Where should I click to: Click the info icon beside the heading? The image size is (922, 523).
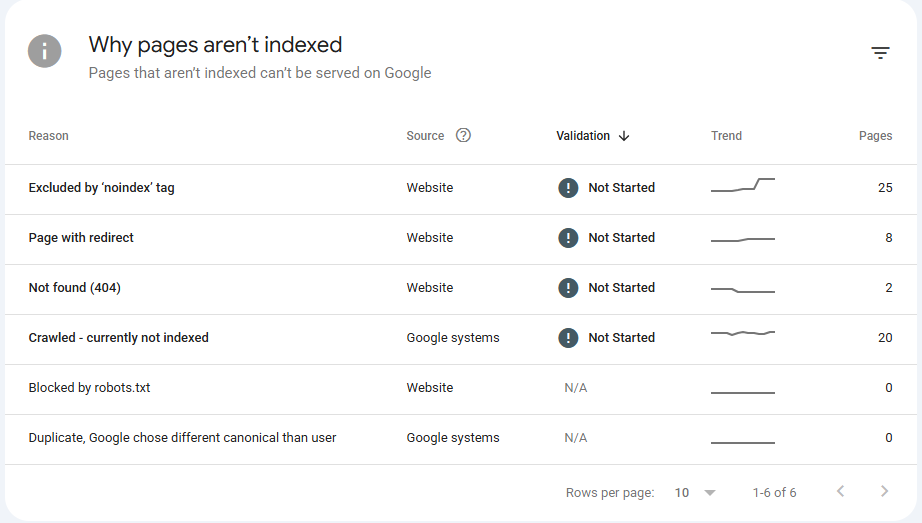(x=45, y=51)
